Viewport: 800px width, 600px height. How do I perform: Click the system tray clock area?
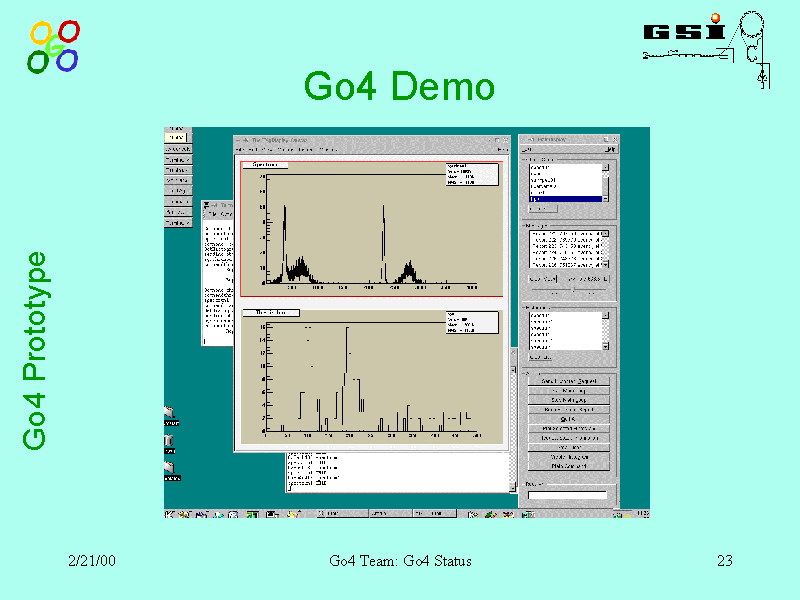pyautogui.click(x=634, y=514)
